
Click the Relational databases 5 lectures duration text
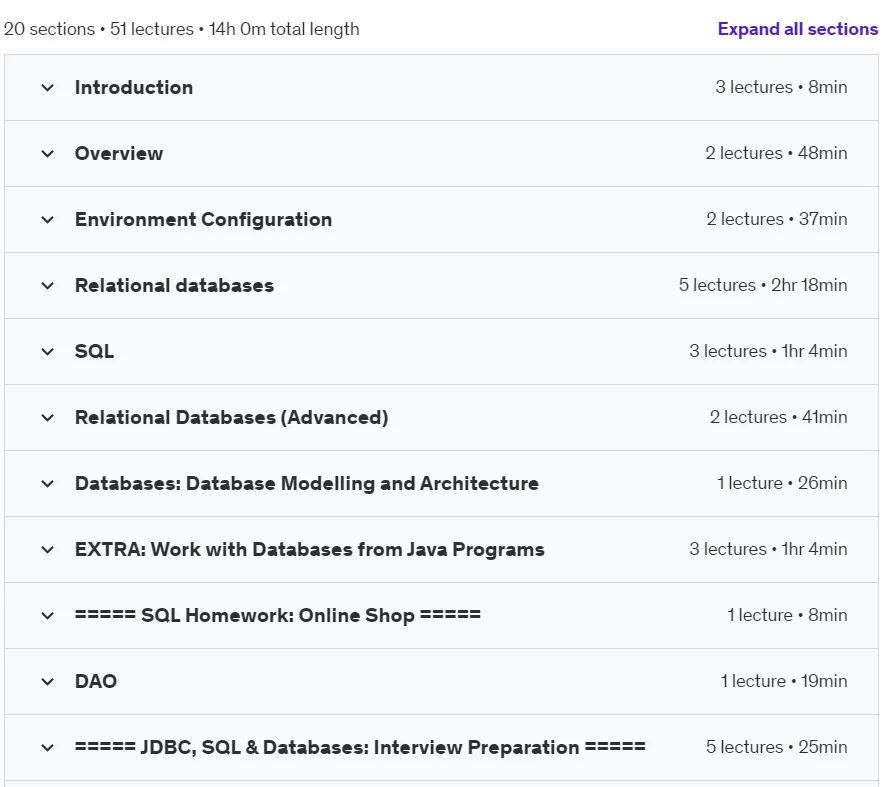coord(763,285)
